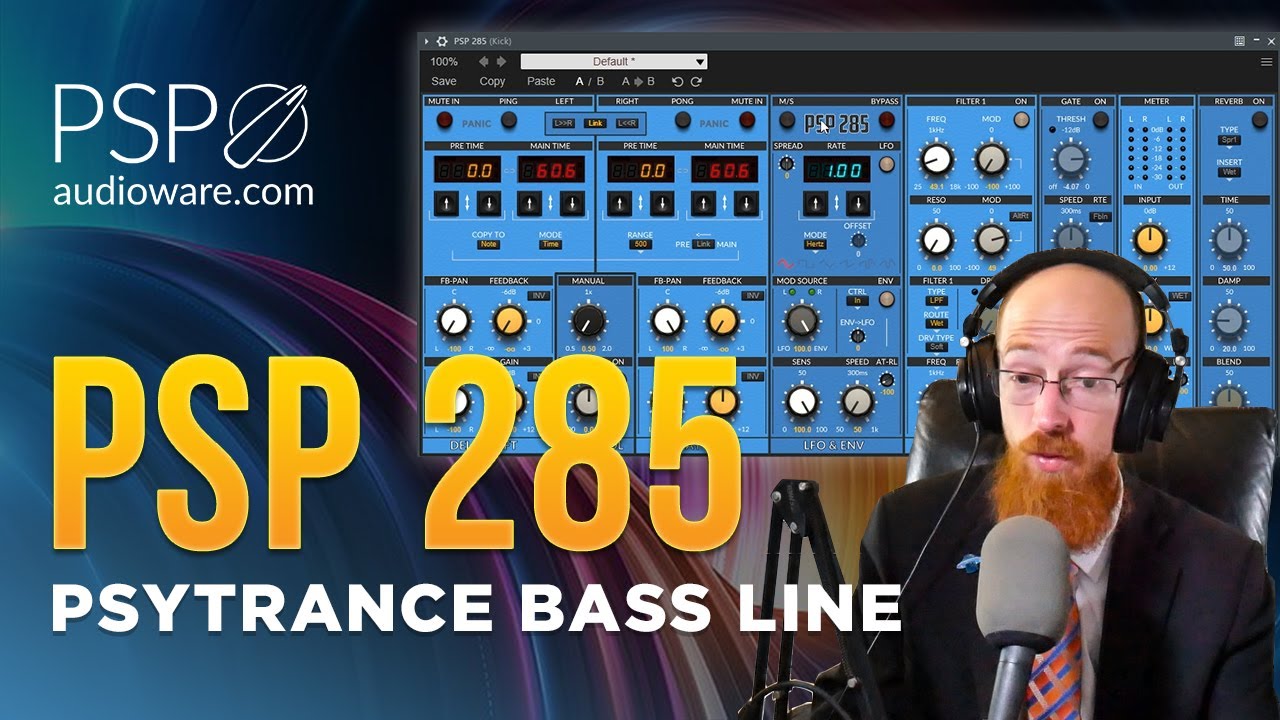Toggle the PONG button
This screenshot has width=1280, height=720.
point(682,121)
